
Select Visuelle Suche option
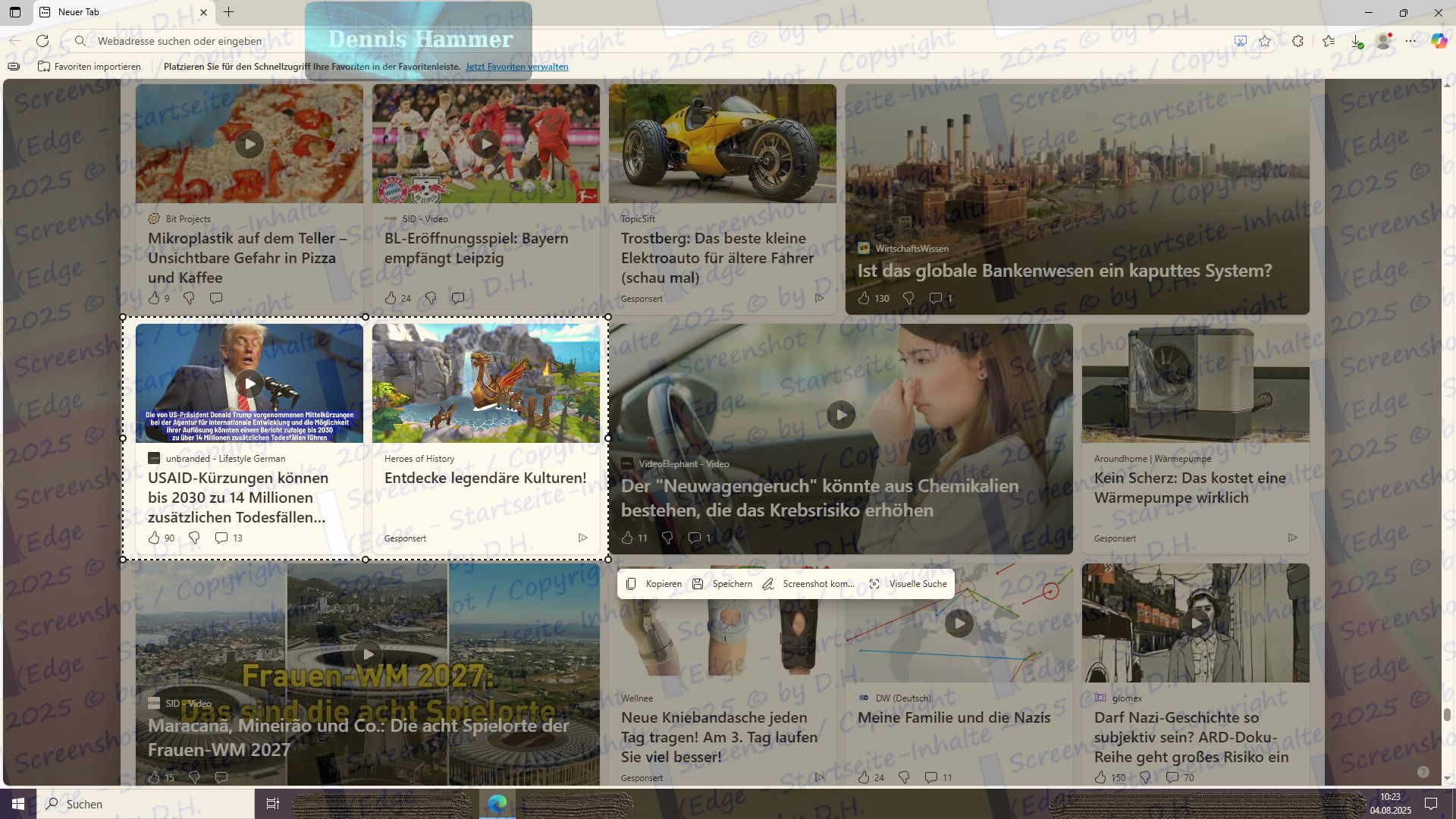(x=908, y=584)
